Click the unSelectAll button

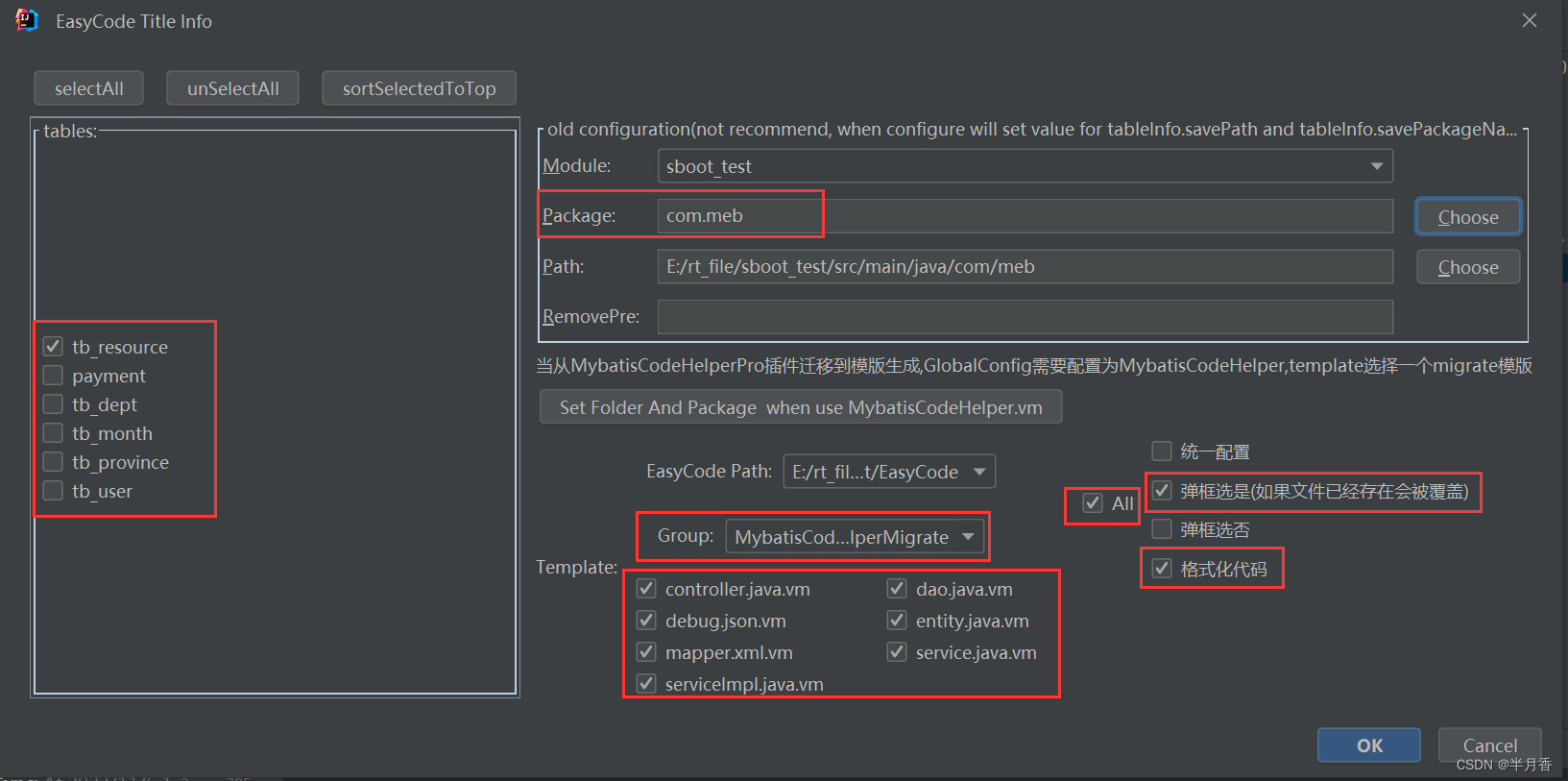(232, 88)
